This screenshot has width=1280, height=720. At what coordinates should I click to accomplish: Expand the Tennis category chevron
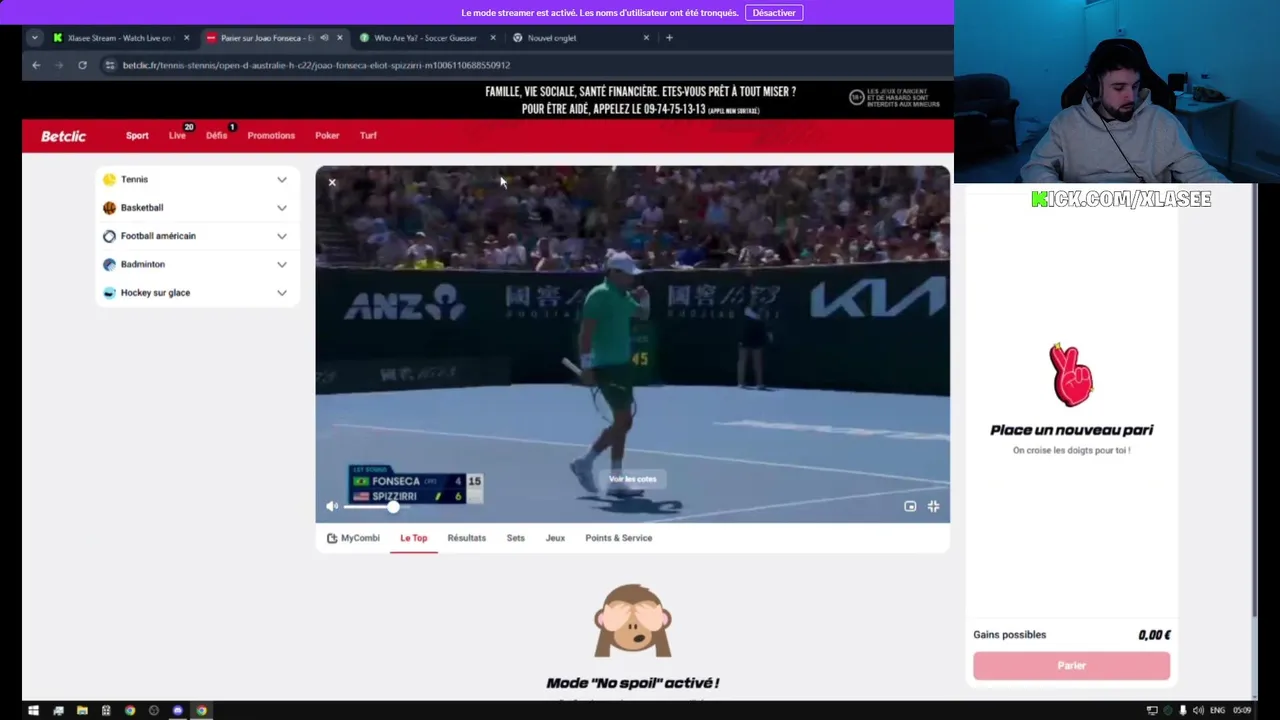pyautogui.click(x=282, y=180)
